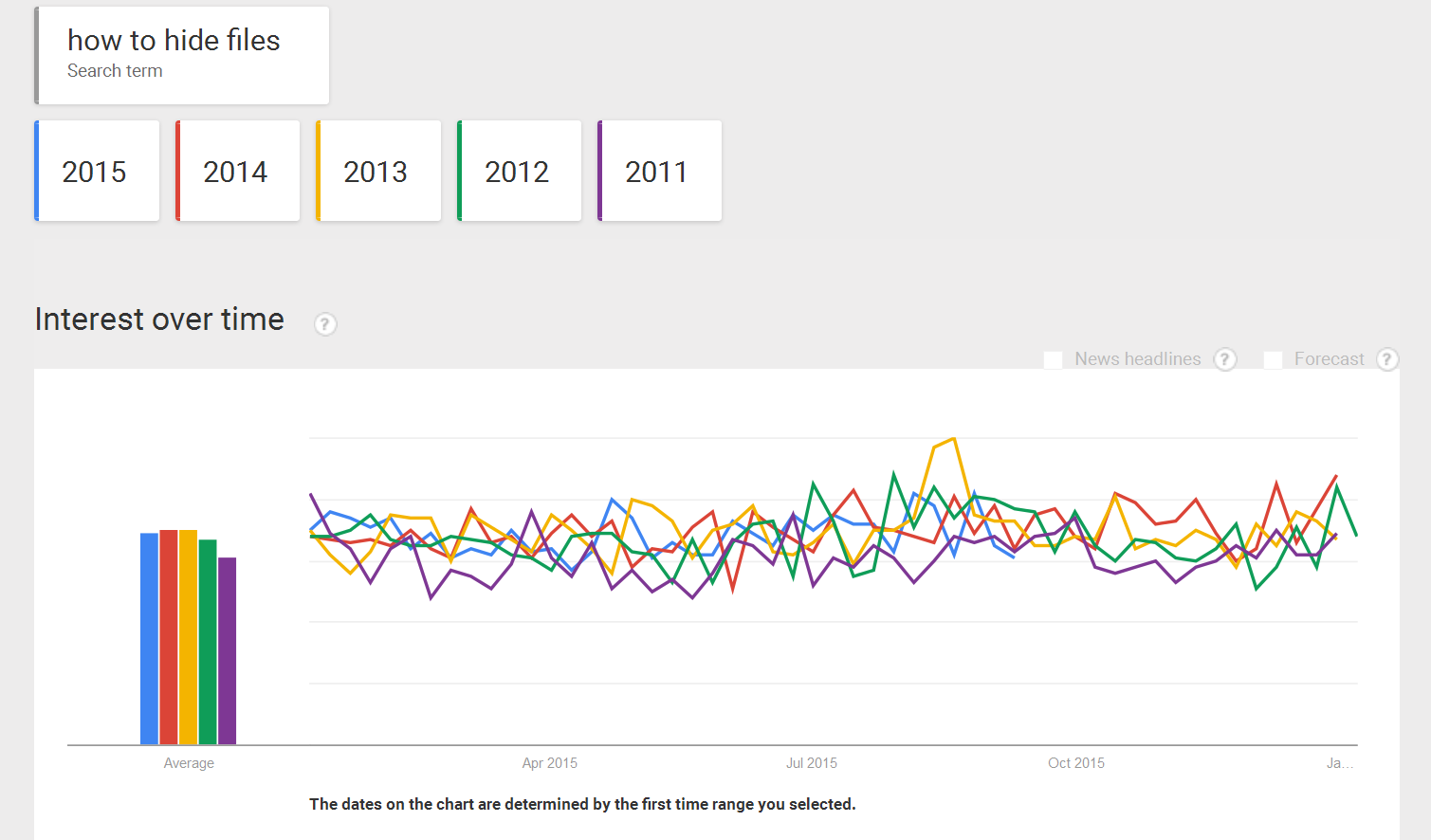Choose the 2012 time range card
This screenshot has height=840, width=1431.
pyautogui.click(x=520, y=172)
